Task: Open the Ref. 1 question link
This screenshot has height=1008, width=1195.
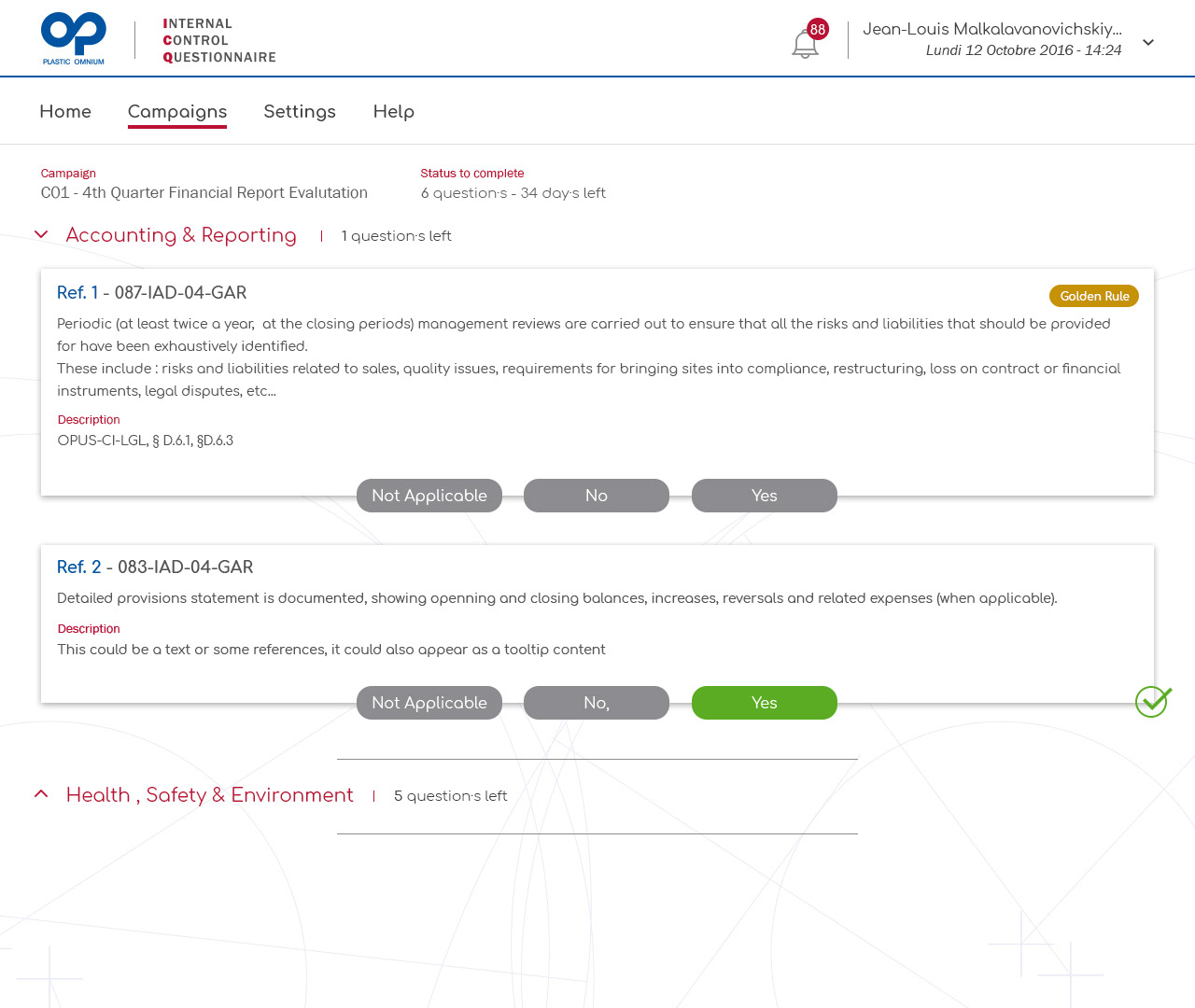Action: click(77, 292)
